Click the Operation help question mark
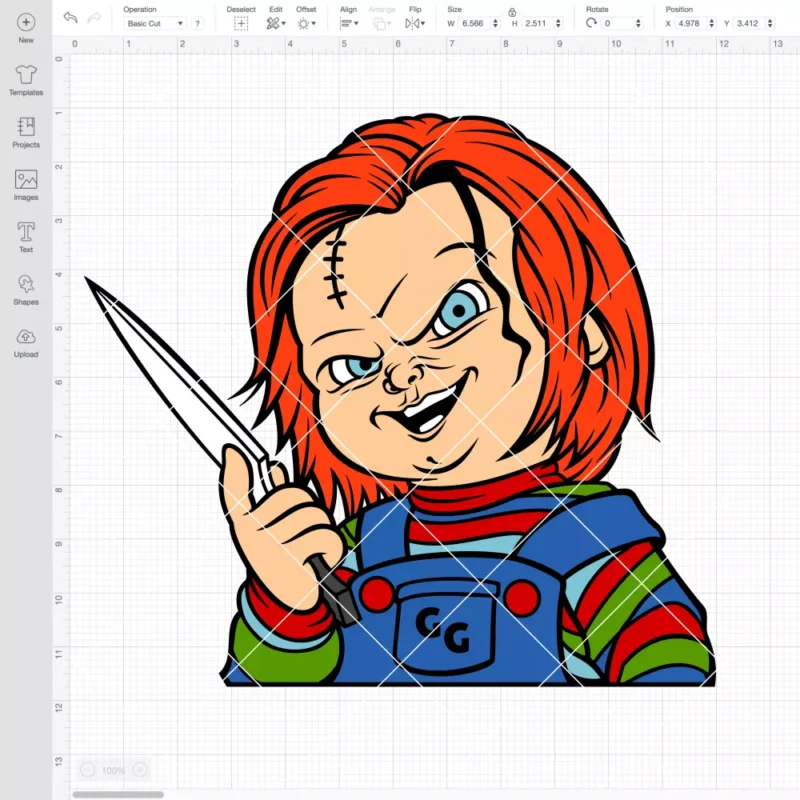 click(x=197, y=23)
